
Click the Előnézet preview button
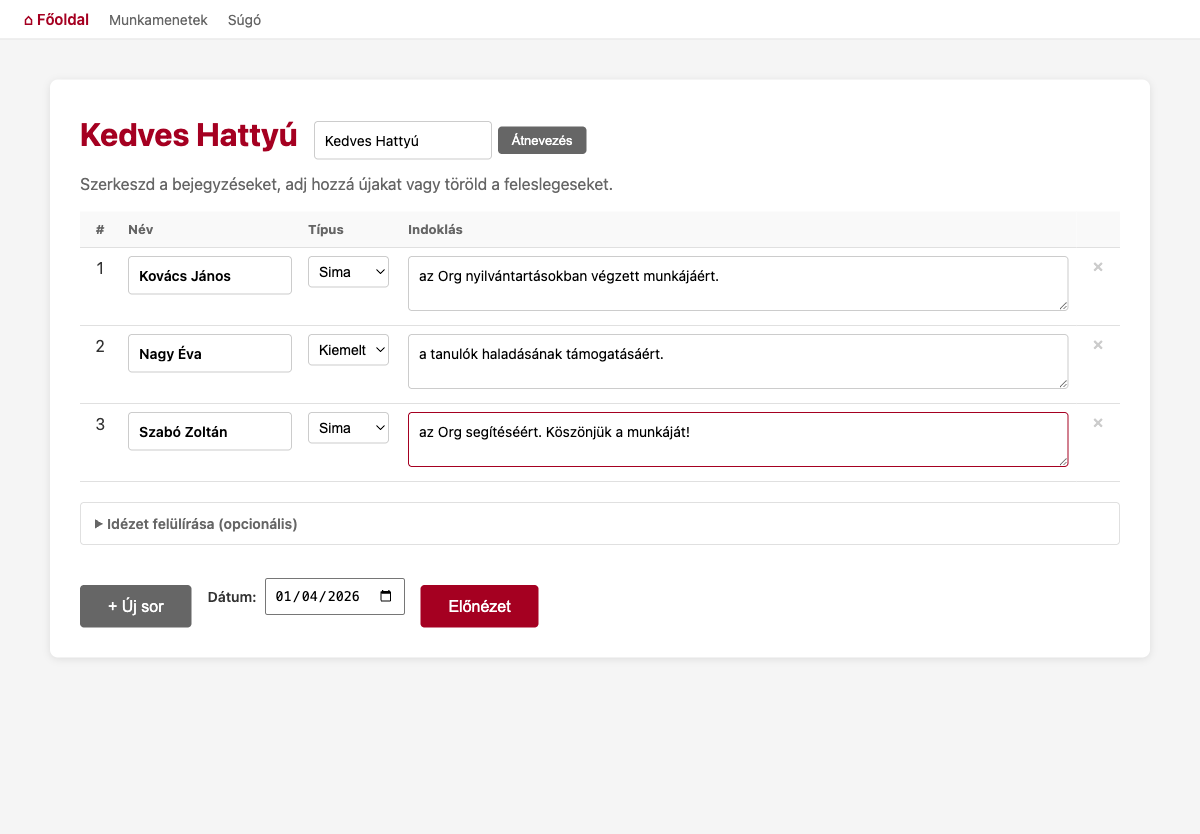(x=479, y=606)
